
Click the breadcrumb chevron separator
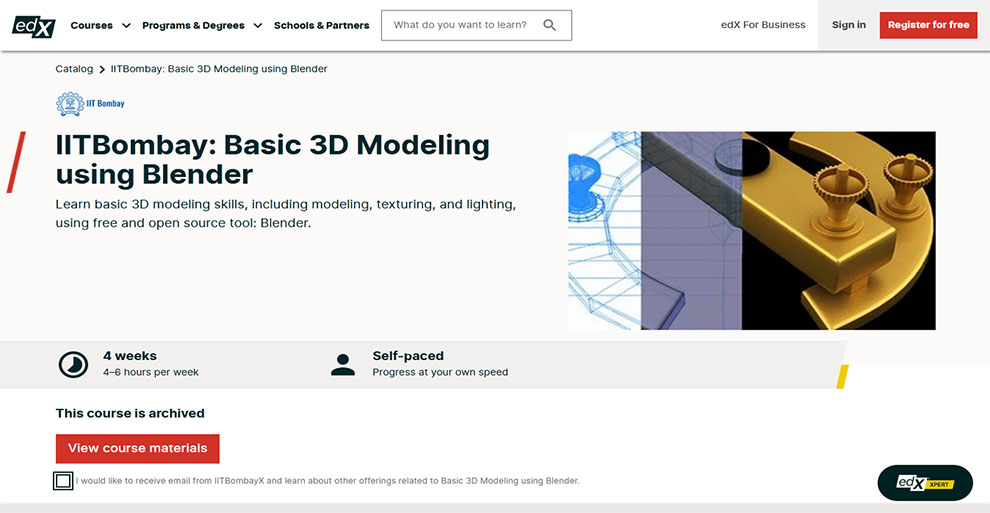(x=102, y=70)
